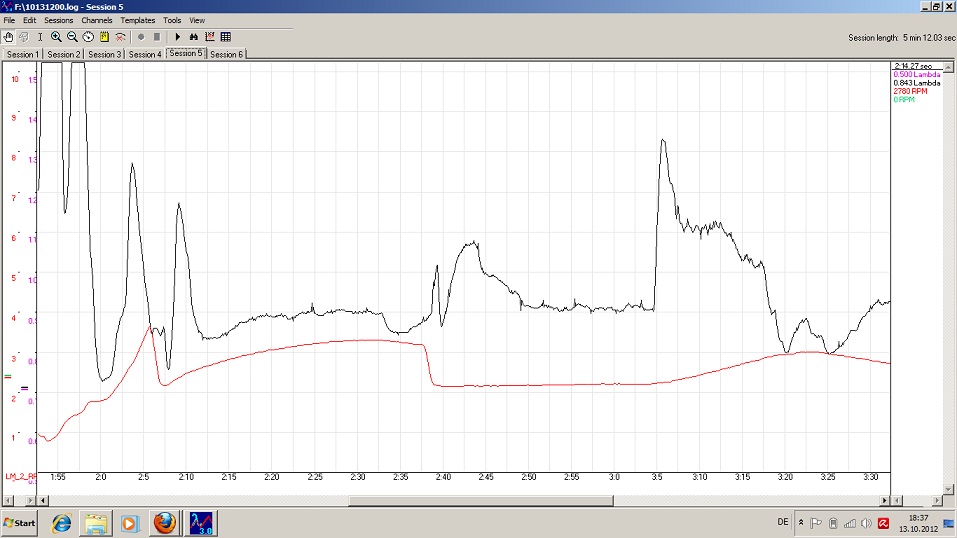Open the Channels menu
The width and height of the screenshot is (957, 538).
point(97,20)
